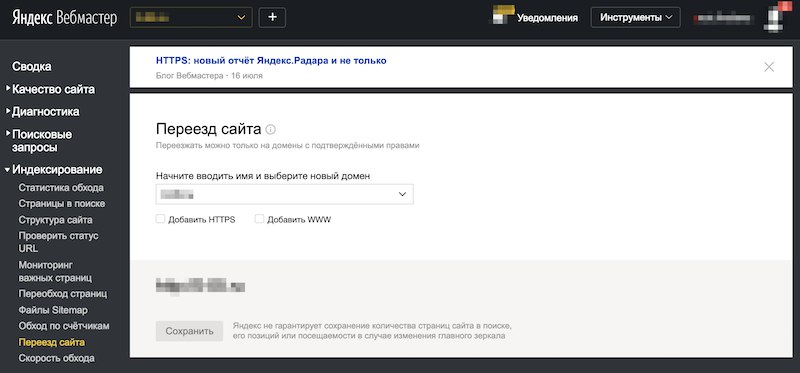Click the blurred site address below the form

pos(200,286)
